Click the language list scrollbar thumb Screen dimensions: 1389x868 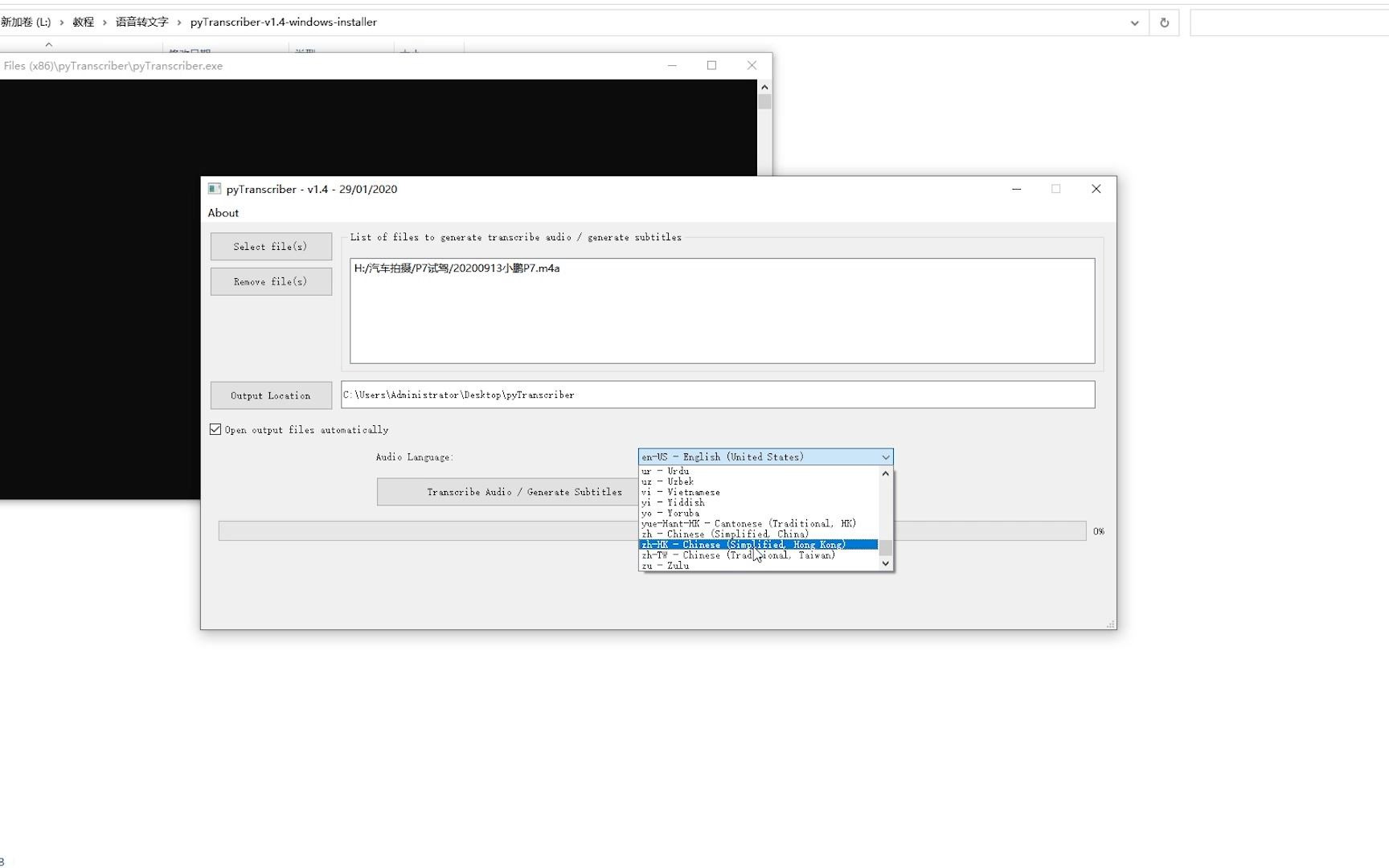point(886,548)
